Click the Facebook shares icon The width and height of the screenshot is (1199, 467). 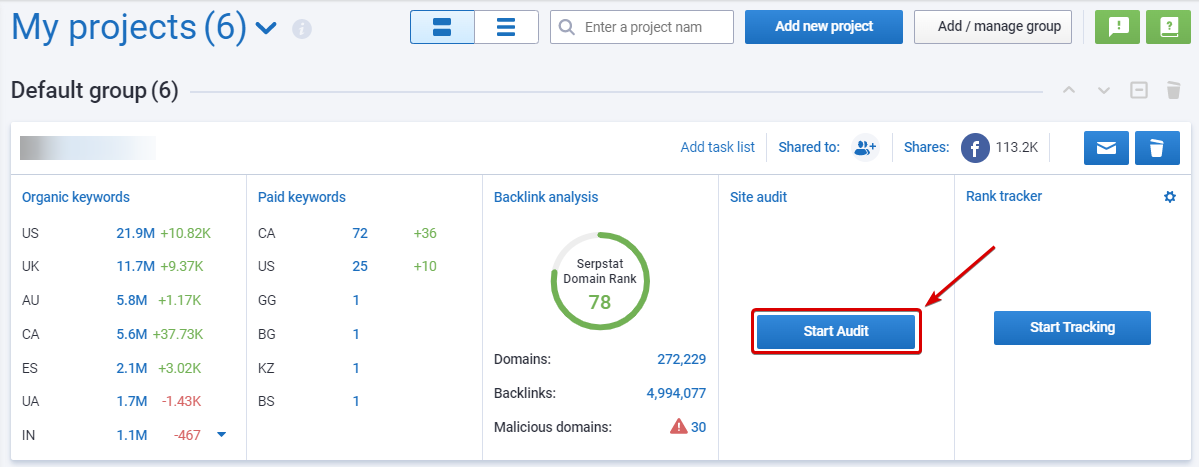pyautogui.click(x=975, y=148)
